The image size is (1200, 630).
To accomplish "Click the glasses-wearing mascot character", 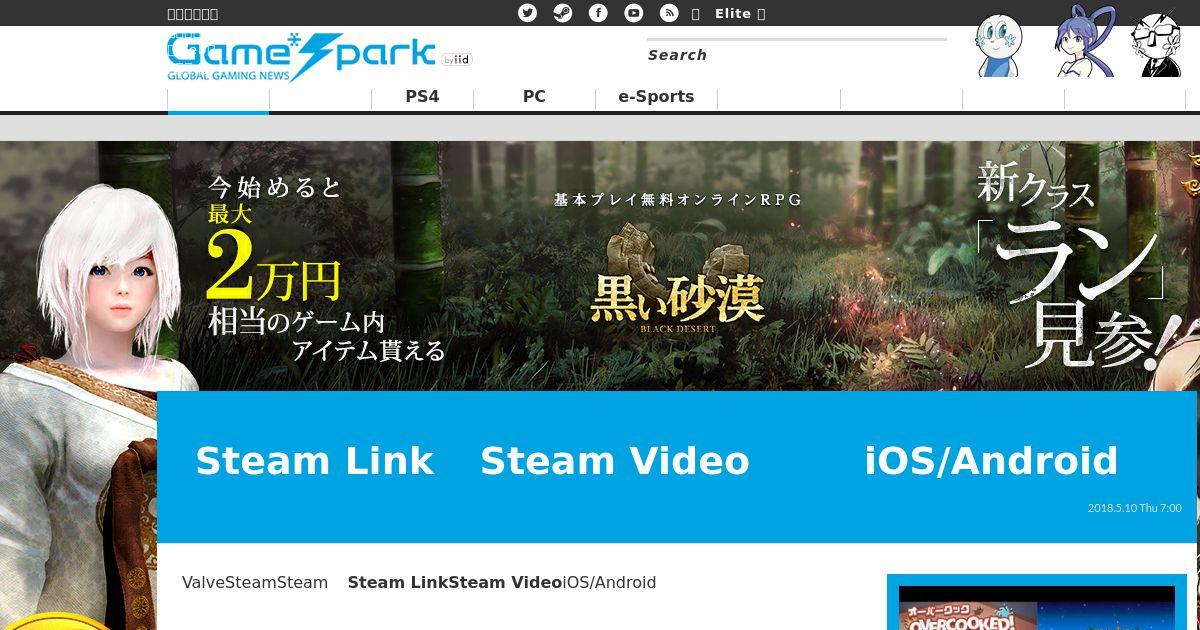I will tap(1157, 44).
